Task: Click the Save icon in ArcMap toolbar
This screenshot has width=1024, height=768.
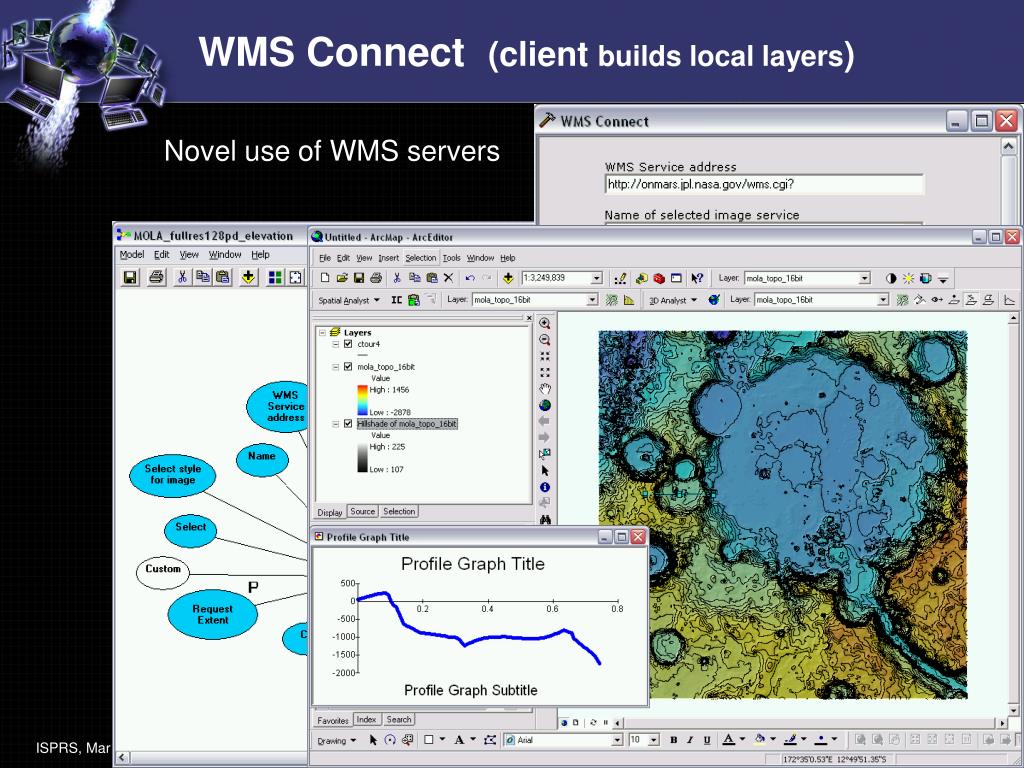Action: (x=359, y=278)
